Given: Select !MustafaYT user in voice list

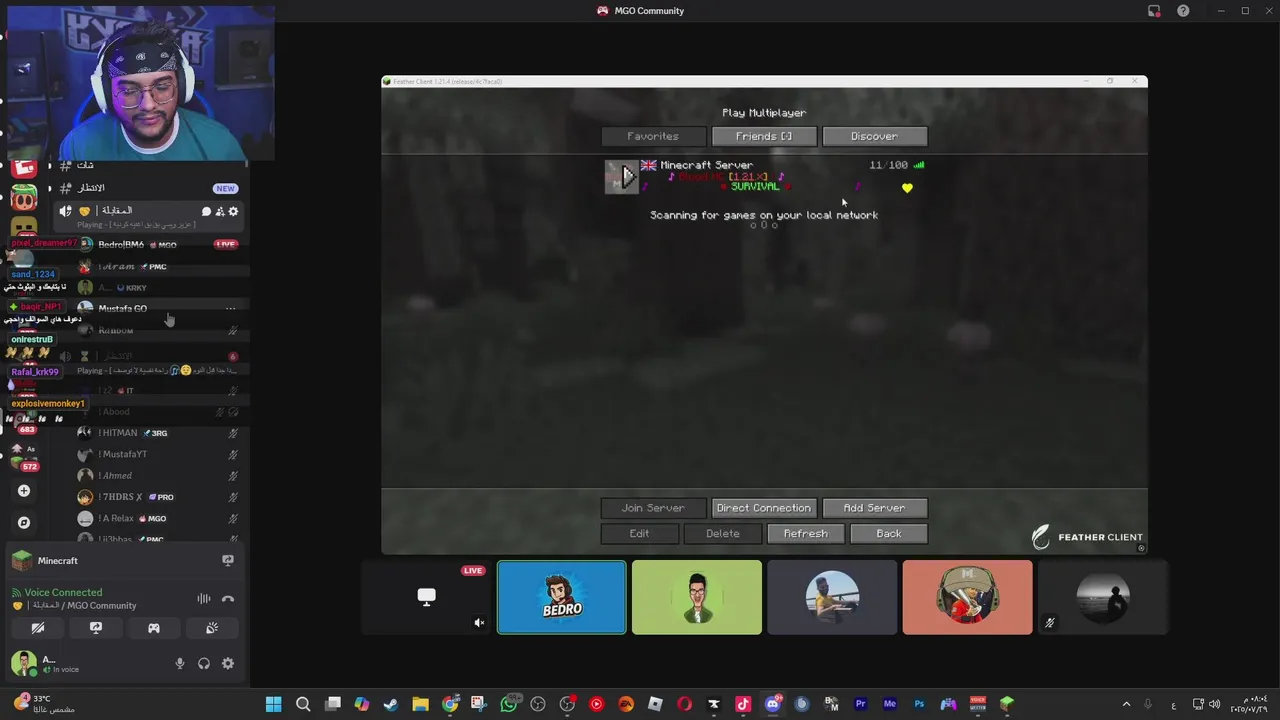Looking at the screenshot, I should tap(150, 454).
